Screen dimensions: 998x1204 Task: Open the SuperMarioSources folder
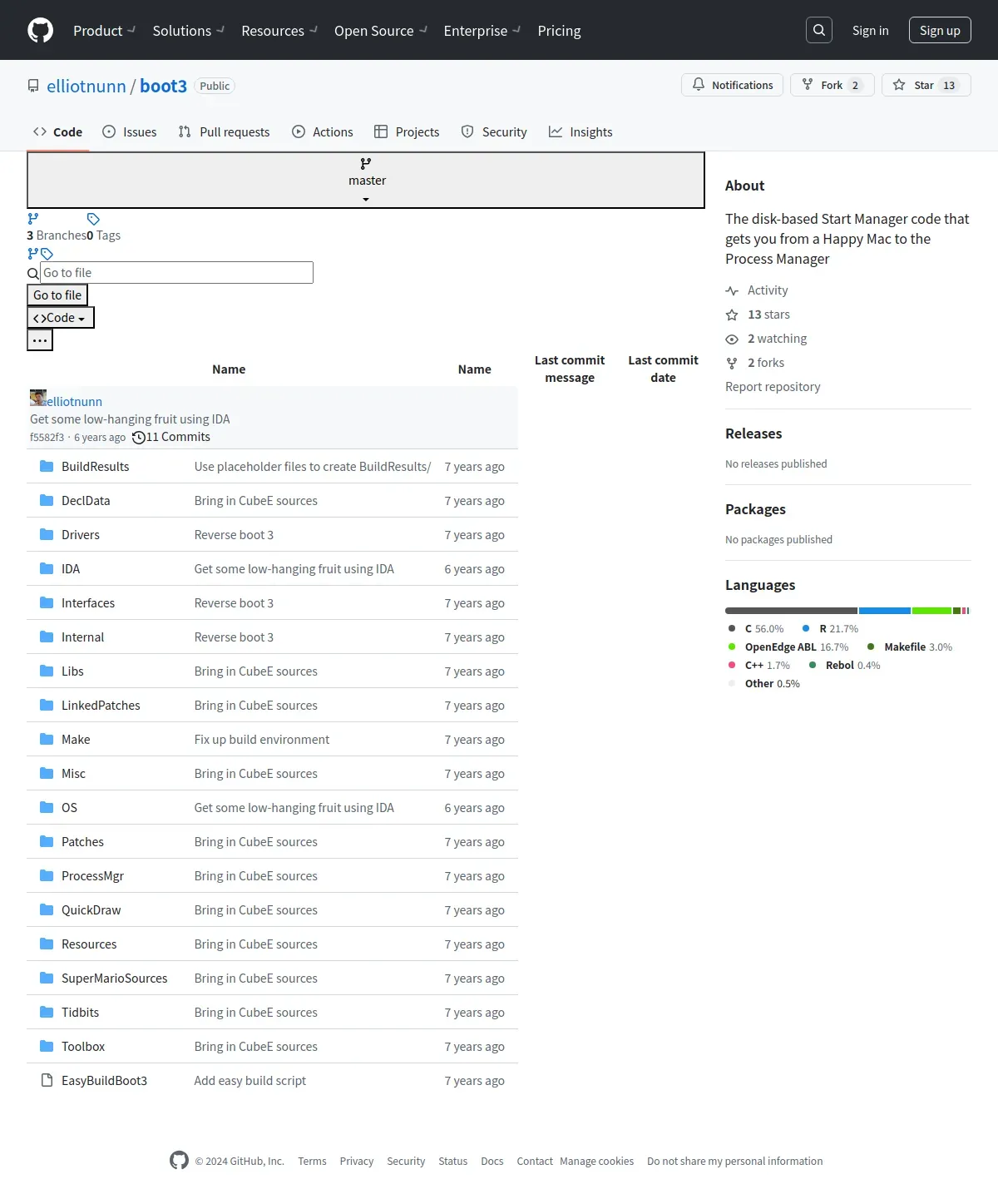(x=114, y=978)
